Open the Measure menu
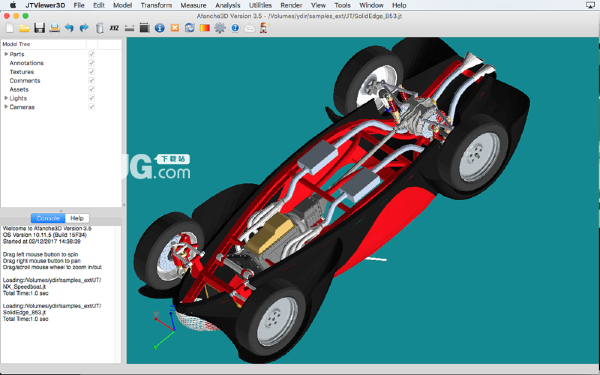Image resolution: width=600 pixels, height=375 pixels. coord(193,5)
